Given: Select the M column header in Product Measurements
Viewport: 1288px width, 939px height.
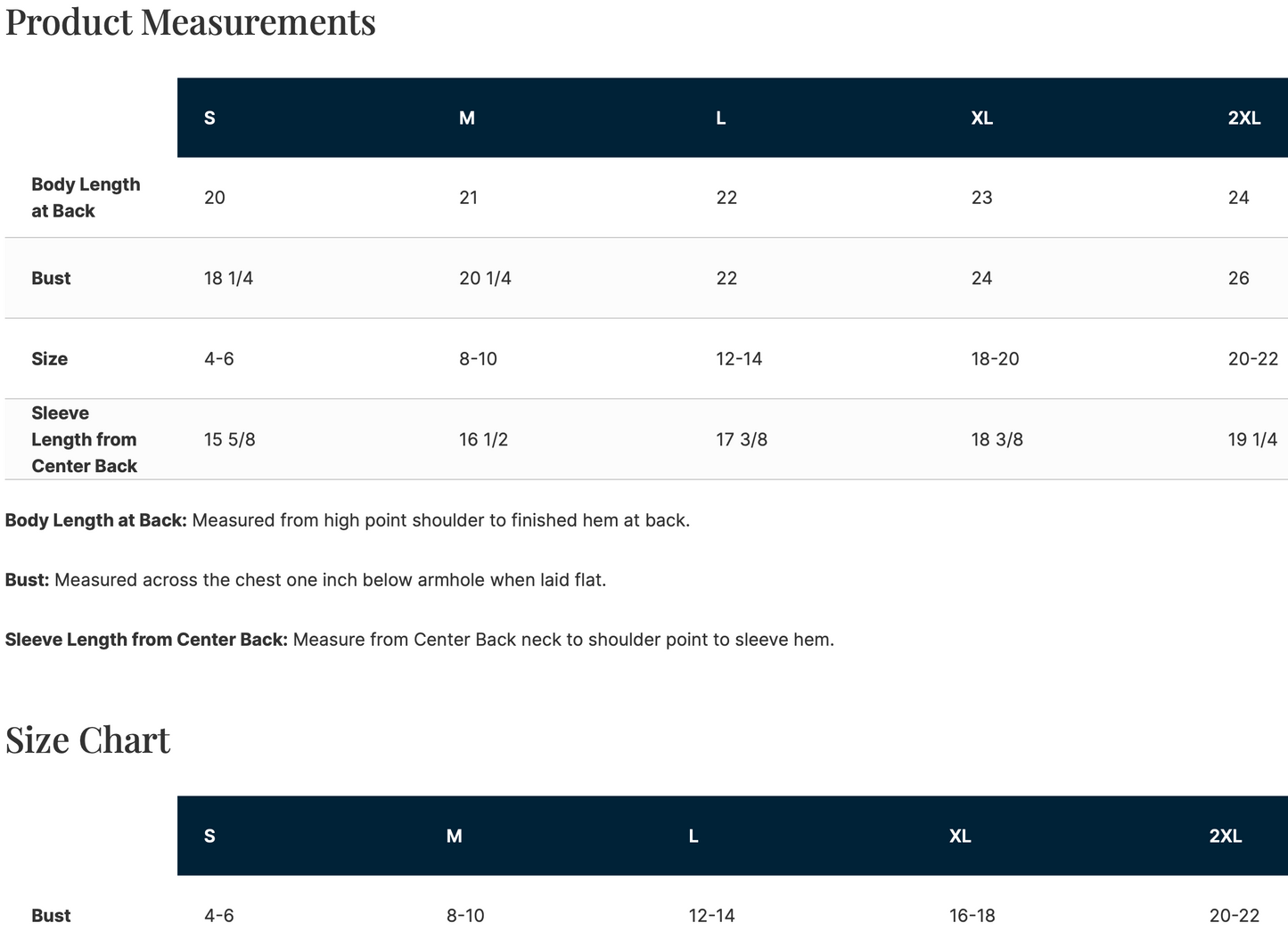Looking at the screenshot, I should (467, 118).
